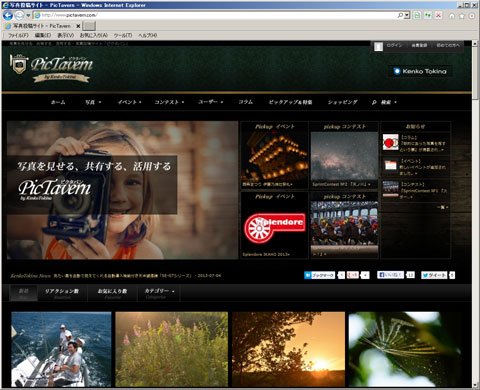Close the PicTavern browser tab
This screenshot has height=390, width=480.
click(78, 26)
